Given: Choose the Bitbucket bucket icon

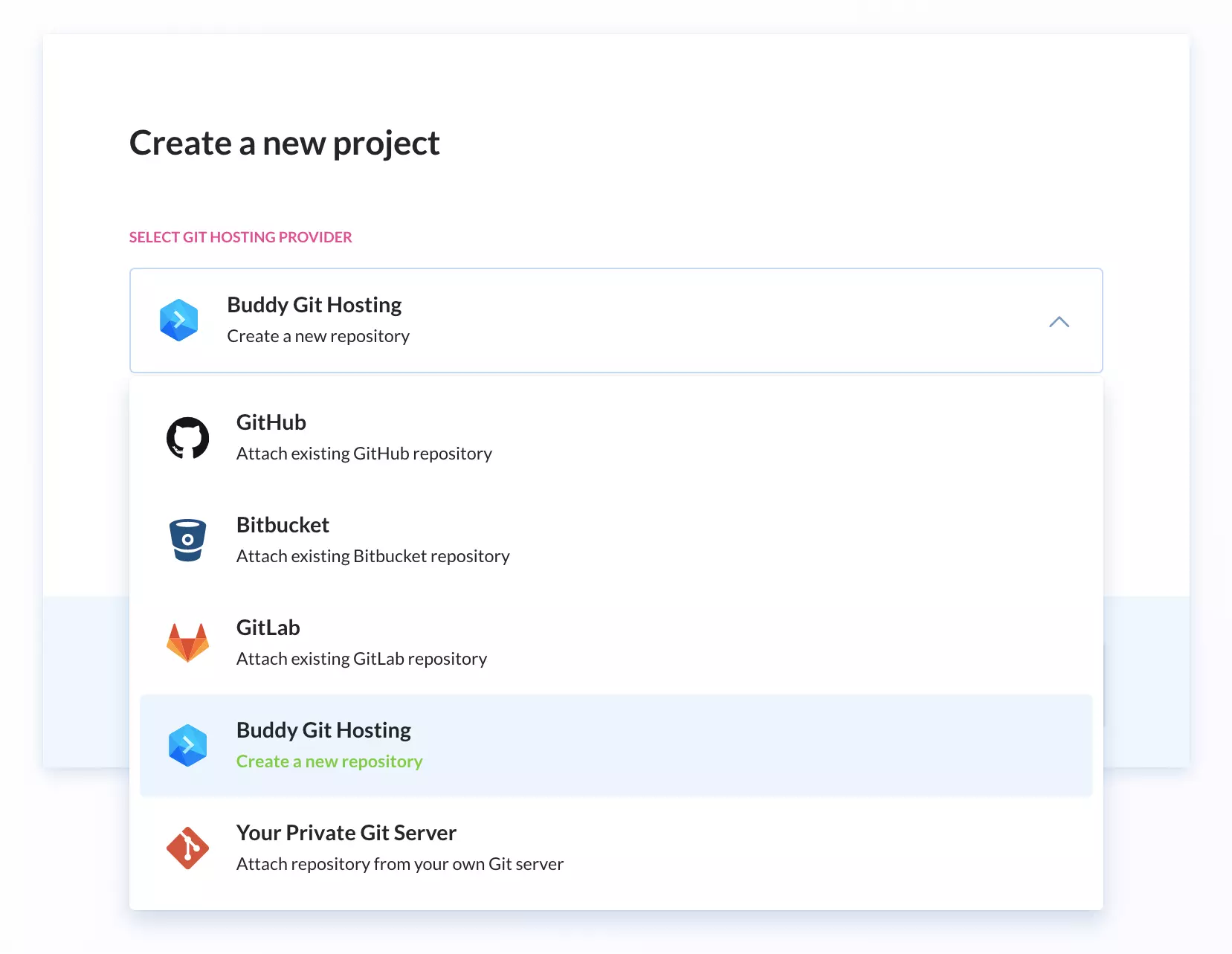Looking at the screenshot, I should 187,540.
